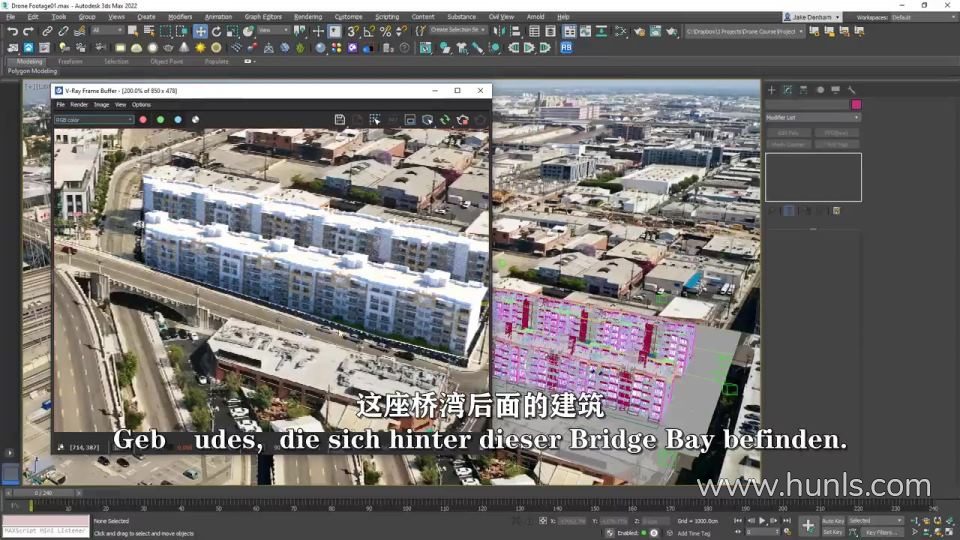Choose the Select by Name tool
This screenshot has height=540, width=960.
pos(149,31)
